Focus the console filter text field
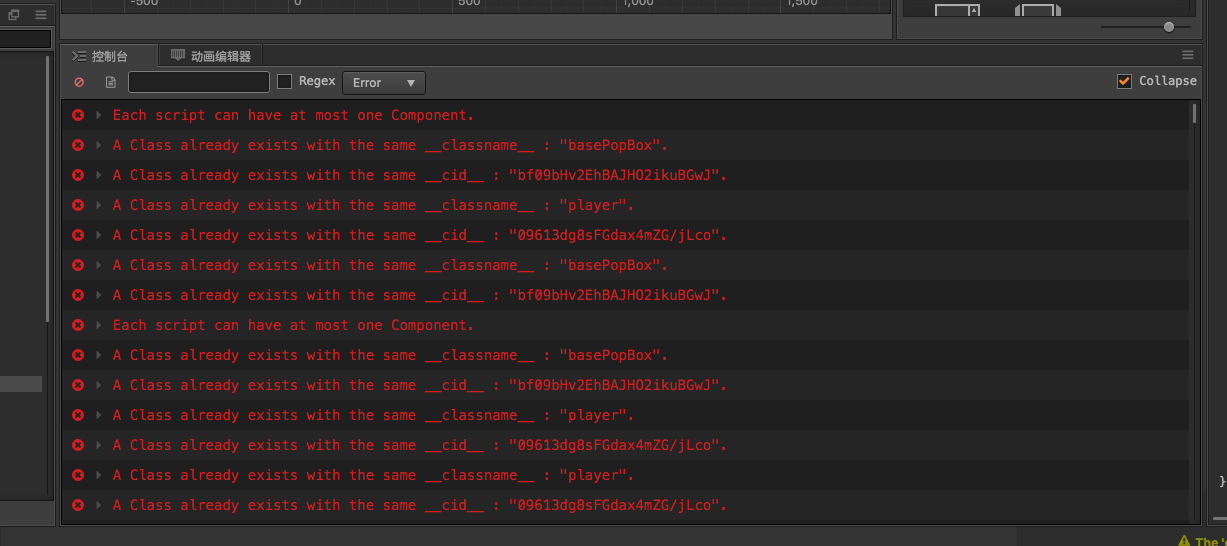This screenshot has width=1227, height=546. coord(198,82)
